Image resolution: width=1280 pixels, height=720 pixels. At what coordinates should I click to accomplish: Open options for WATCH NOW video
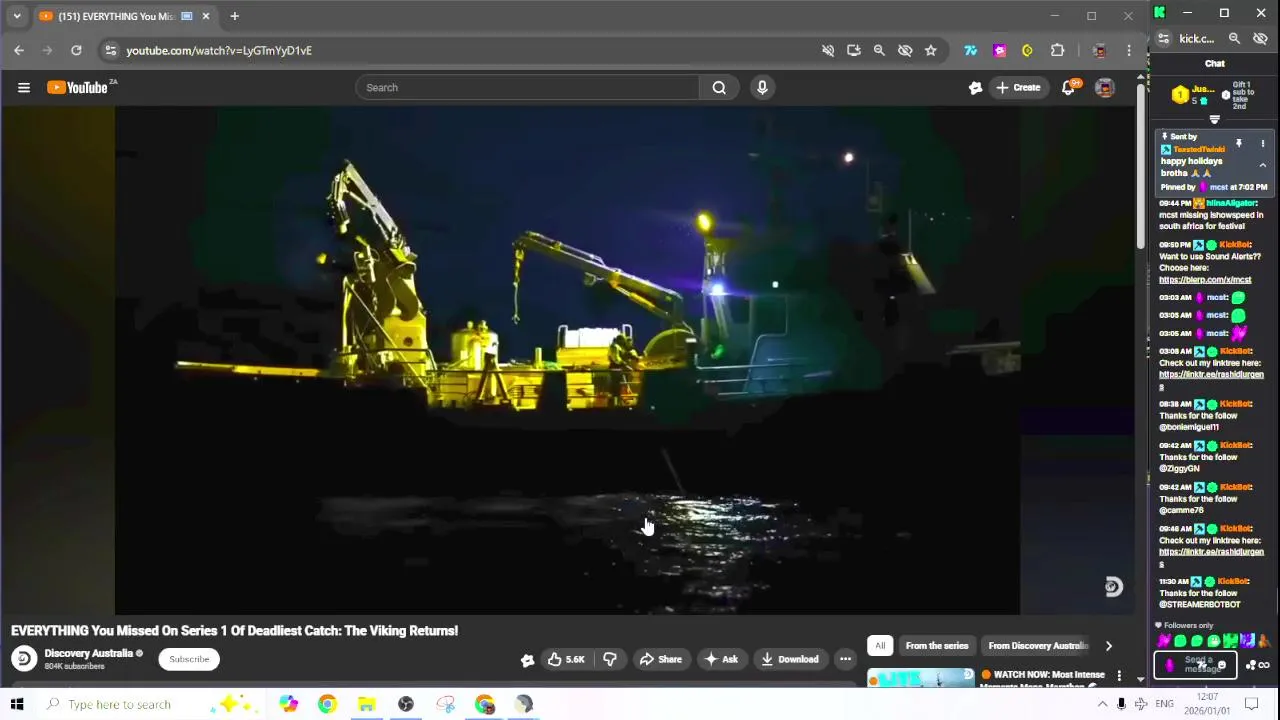coord(1119,677)
